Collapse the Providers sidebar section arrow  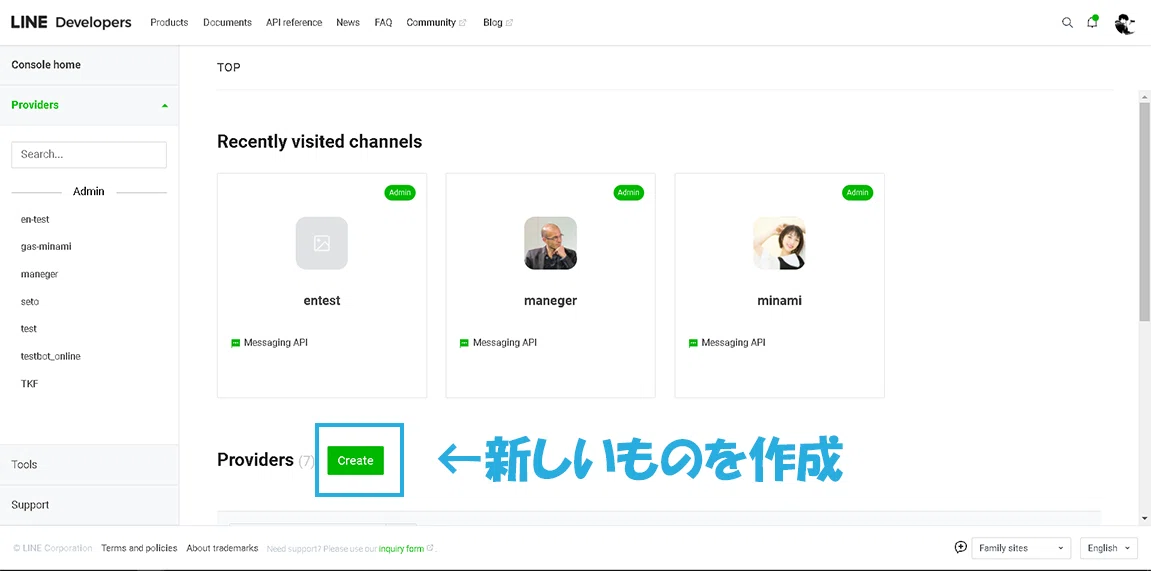coord(164,106)
